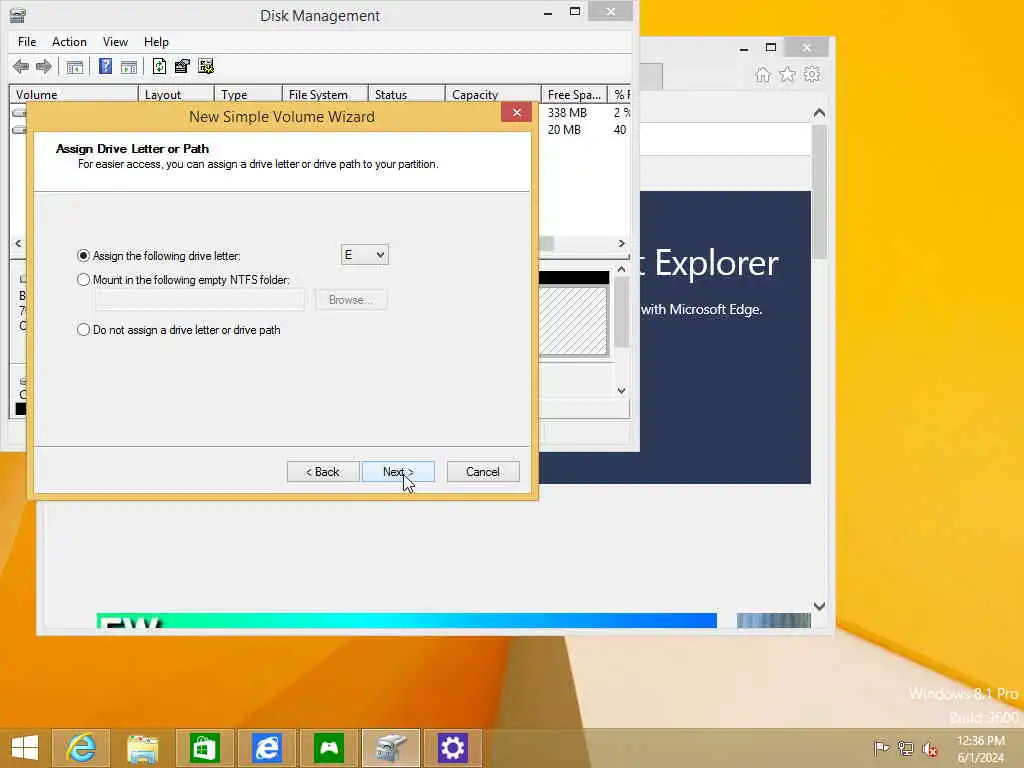Open Favorites star in Internet Explorer window
Viewport: 1024px width, 768px height.
[x=788, y=74]
